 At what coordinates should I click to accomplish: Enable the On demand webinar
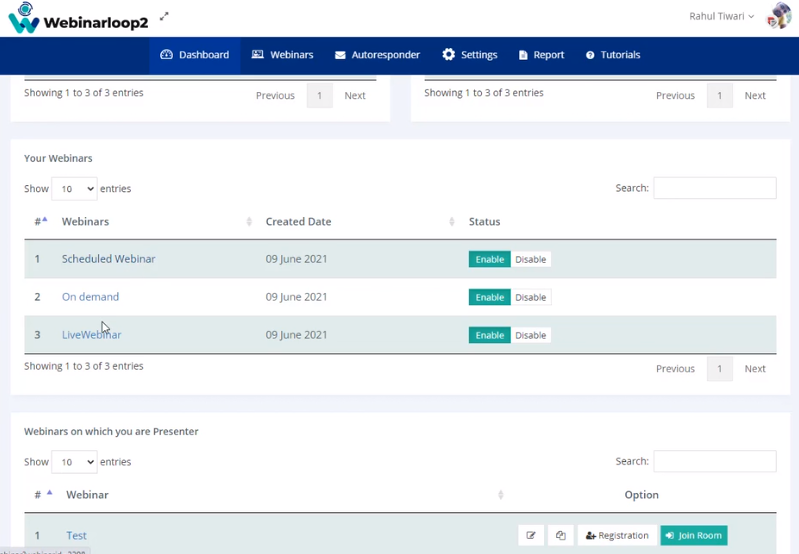click(490, 297)
